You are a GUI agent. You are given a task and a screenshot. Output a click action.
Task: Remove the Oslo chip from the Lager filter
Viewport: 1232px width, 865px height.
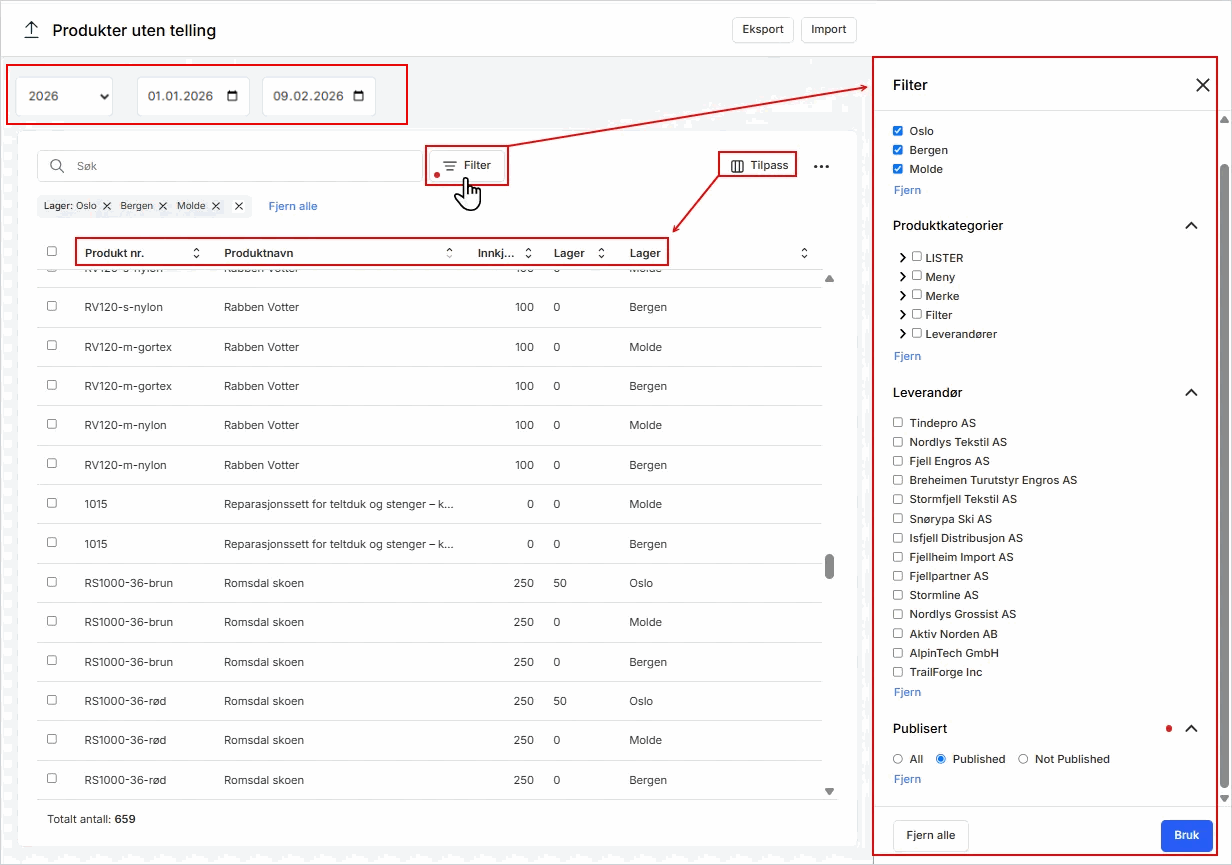click(x=107, y=206)
